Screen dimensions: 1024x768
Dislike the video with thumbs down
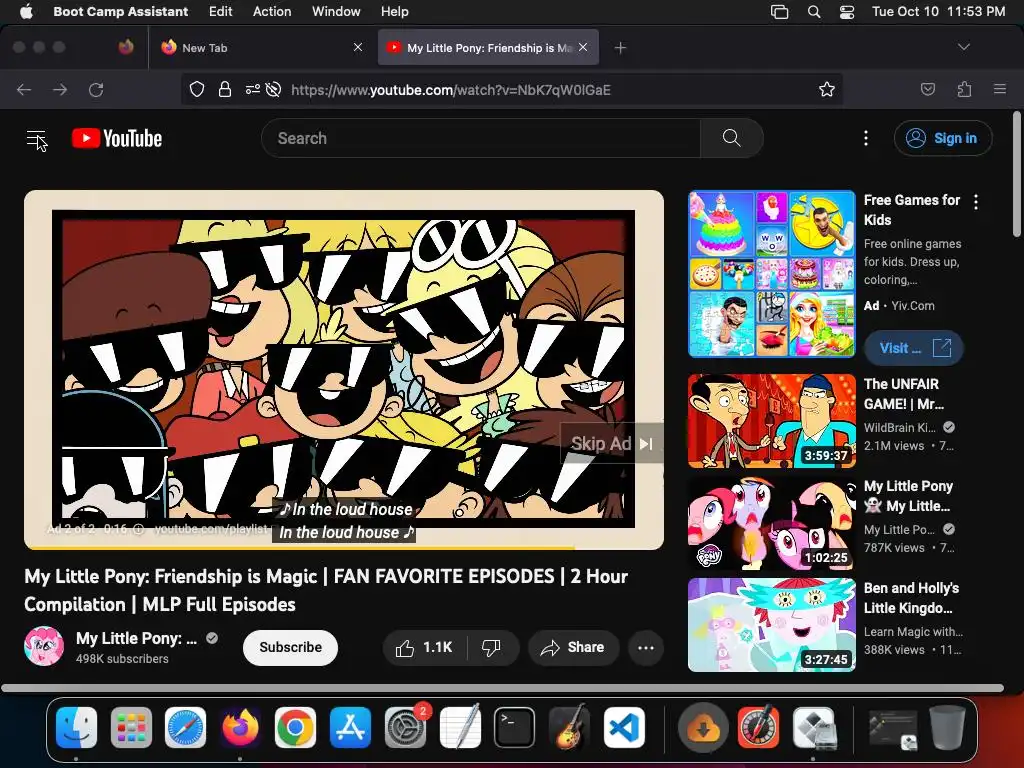click(491, 647)
